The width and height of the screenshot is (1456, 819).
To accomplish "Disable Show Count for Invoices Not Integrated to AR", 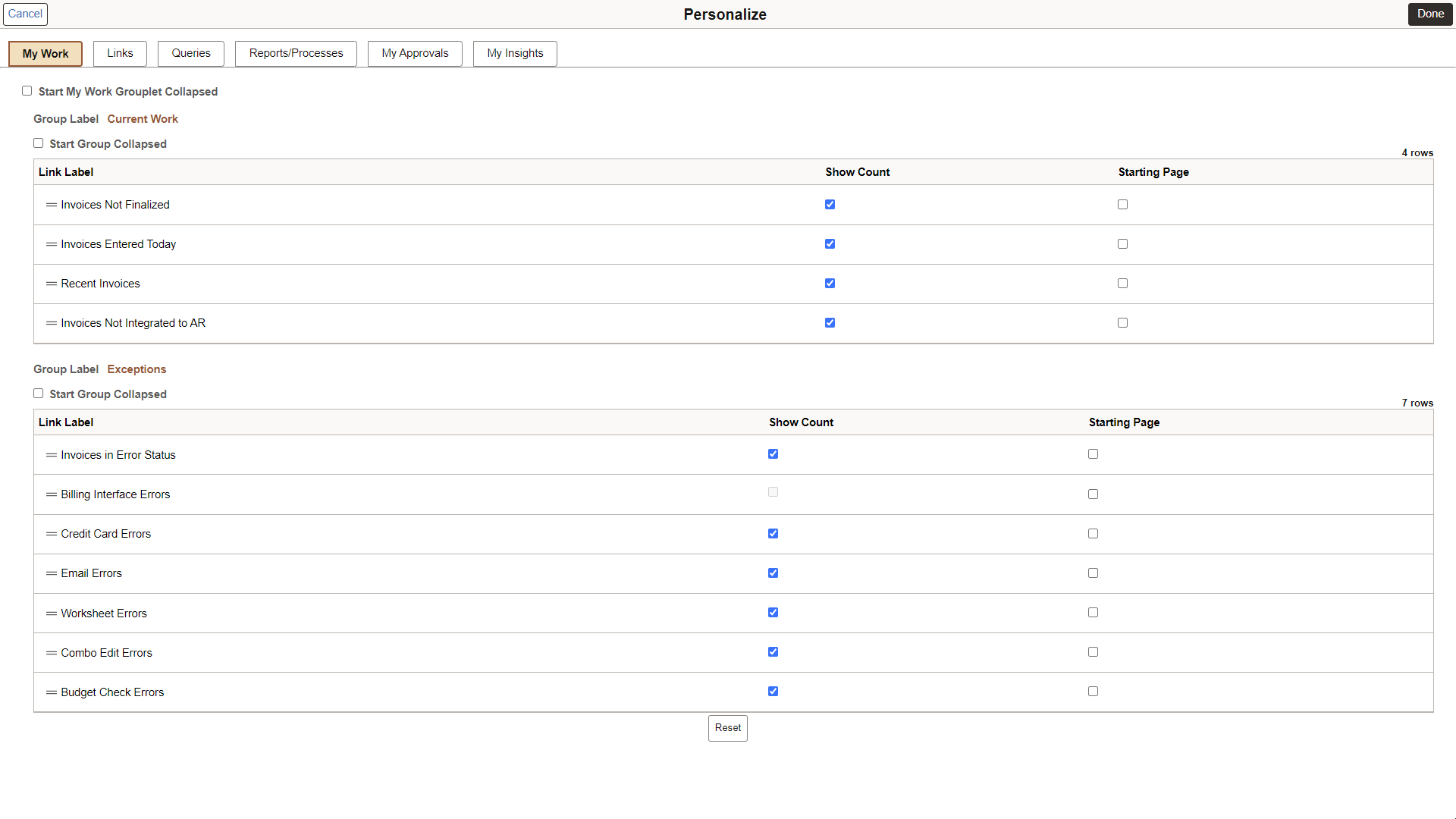I will click(828, 322).
